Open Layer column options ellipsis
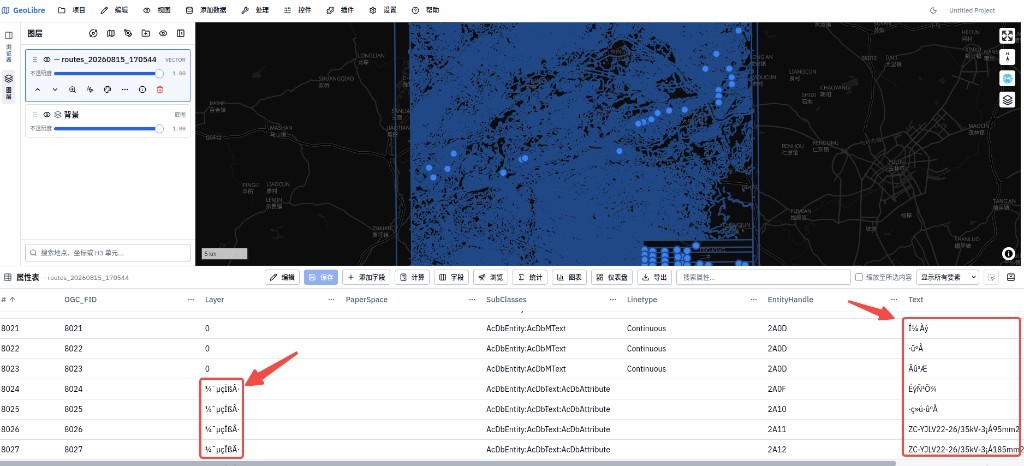Viewport: 1024px width, 466px height. click(x=331, y=300)
